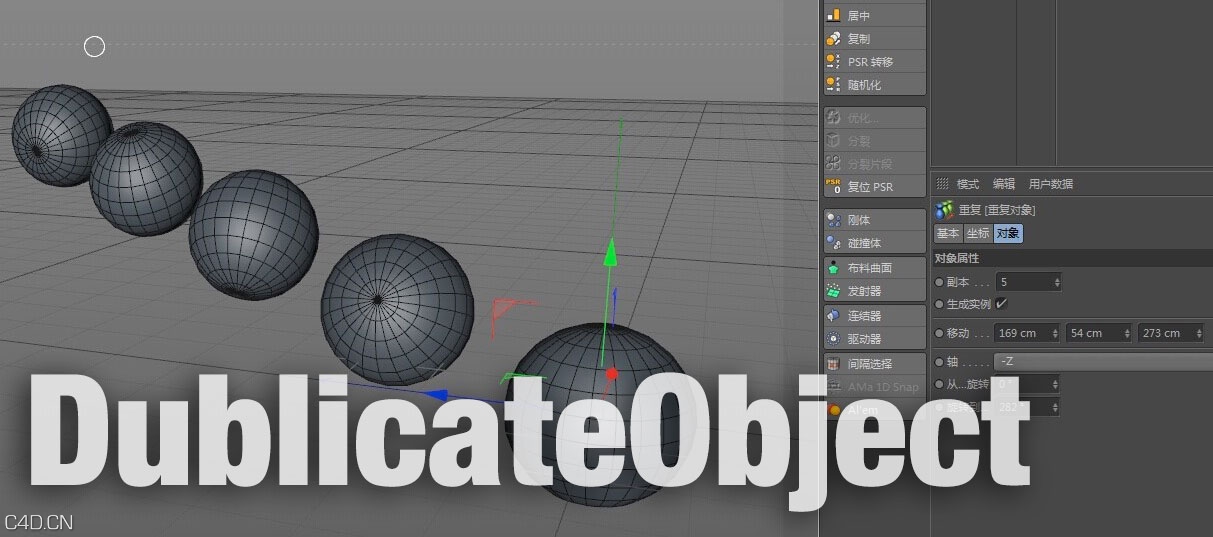Adjust the 从...旋转 0° stepper arrows
1213x537 pixels.
point(1055,384)
